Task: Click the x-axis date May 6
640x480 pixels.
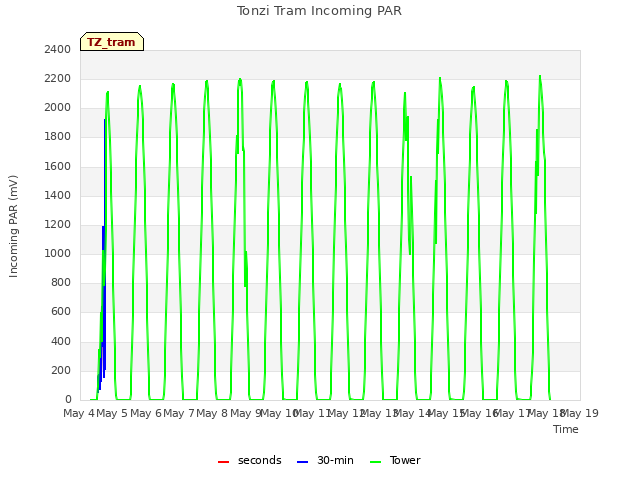Action: coord(146,413)
